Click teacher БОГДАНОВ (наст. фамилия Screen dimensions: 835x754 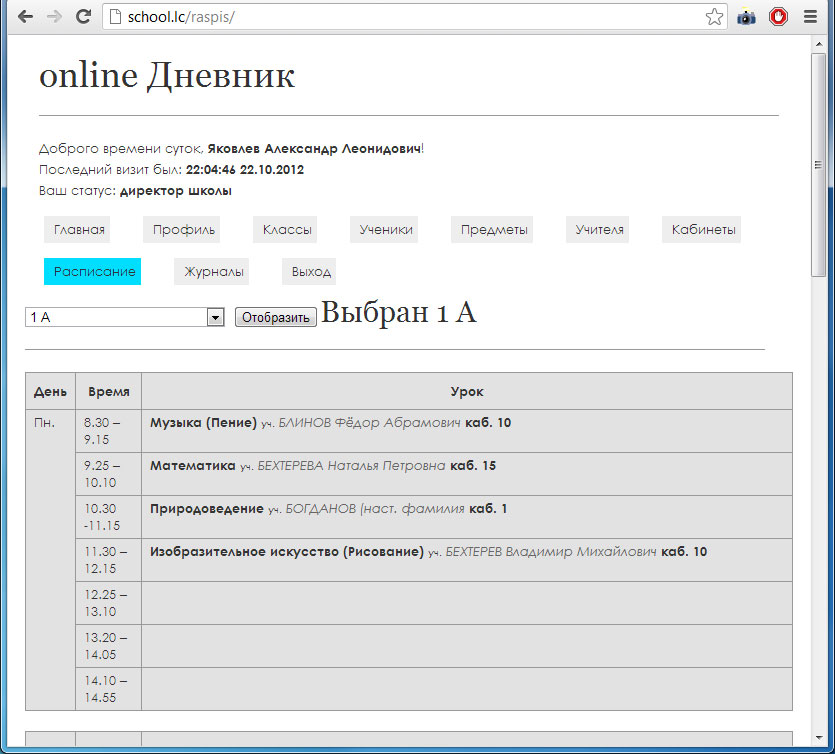[x=375, y=509]
